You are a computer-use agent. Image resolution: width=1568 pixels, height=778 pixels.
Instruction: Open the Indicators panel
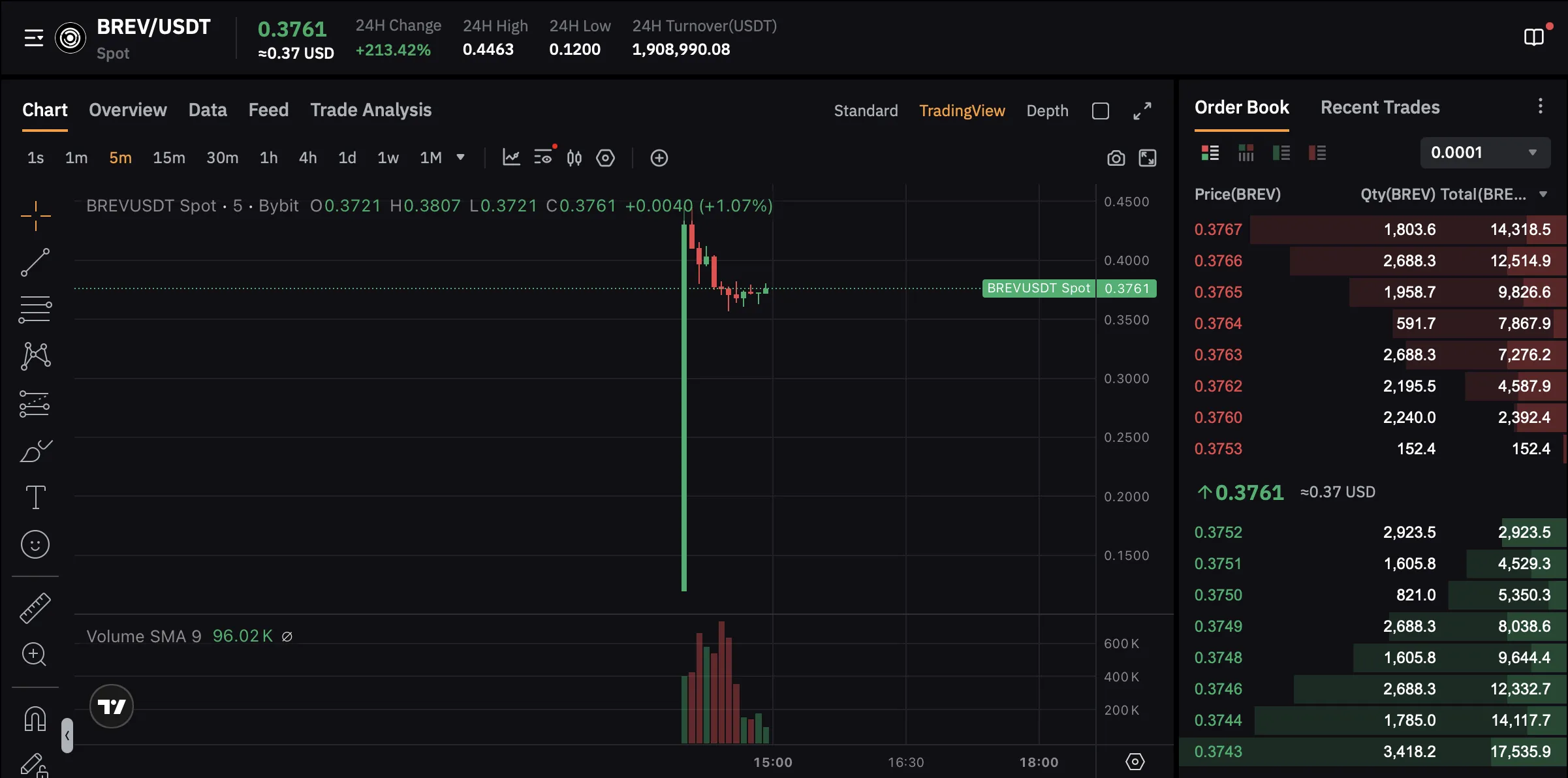point(511,157)
